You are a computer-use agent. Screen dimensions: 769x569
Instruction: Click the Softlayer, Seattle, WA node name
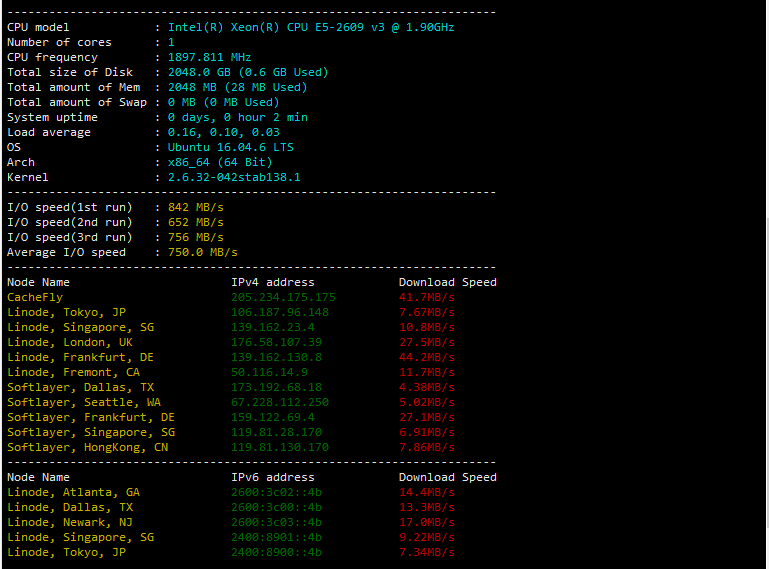(84, 402)
